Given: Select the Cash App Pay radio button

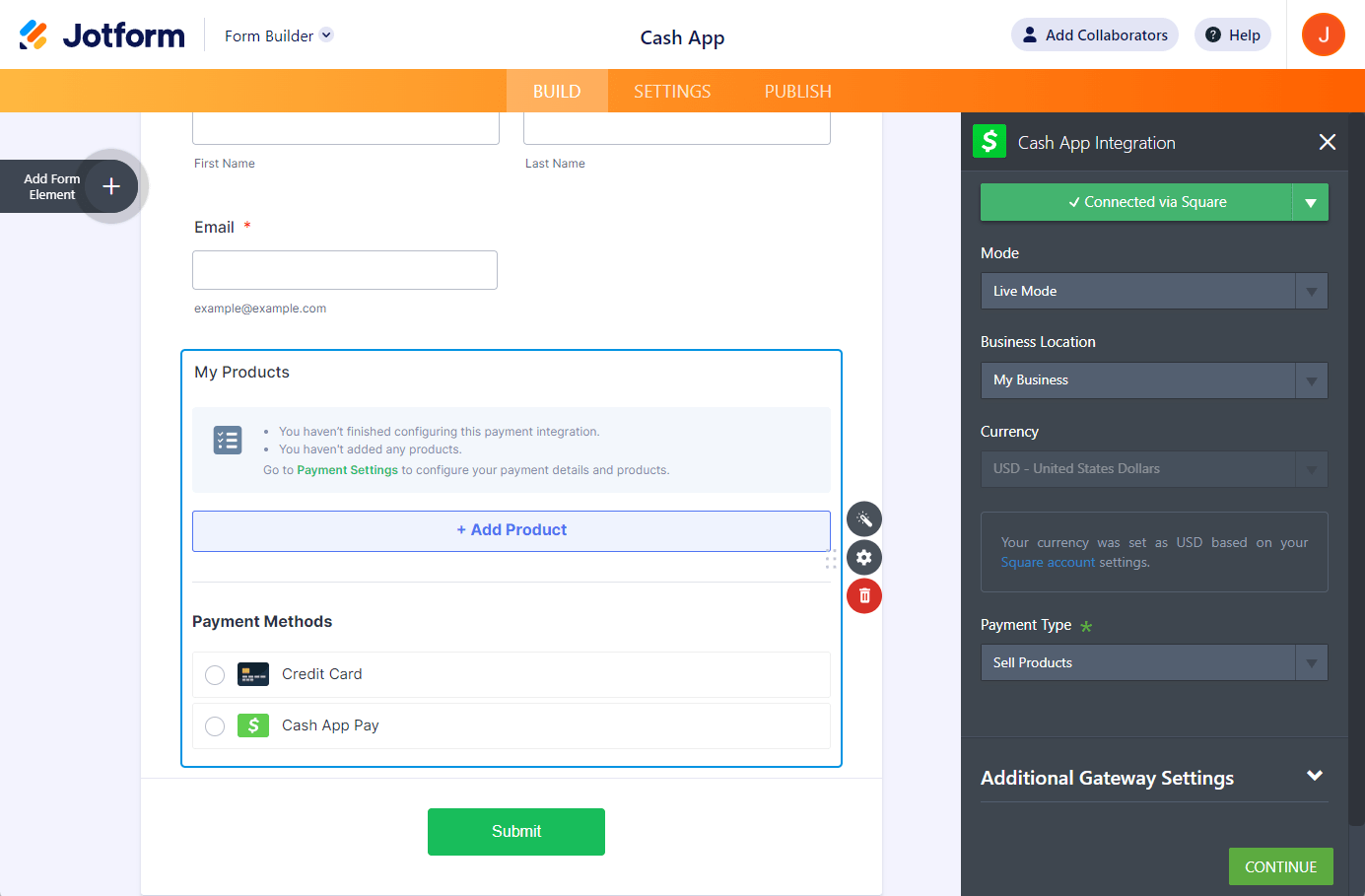Looking at the screenshot, I should (215, 726).
